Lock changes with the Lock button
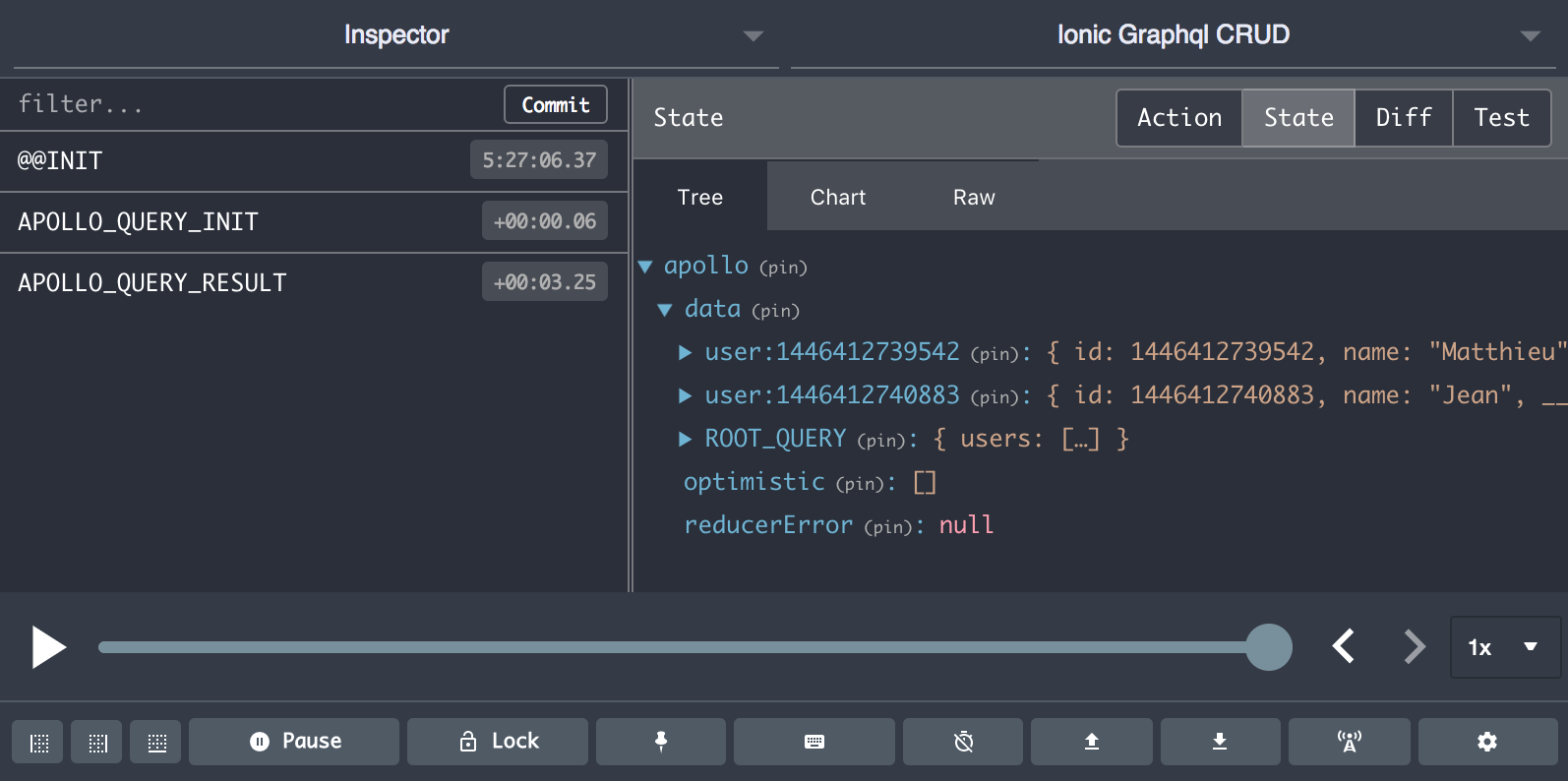The height and width of the screenshot is (781, 1568). [x=498, y=742]
